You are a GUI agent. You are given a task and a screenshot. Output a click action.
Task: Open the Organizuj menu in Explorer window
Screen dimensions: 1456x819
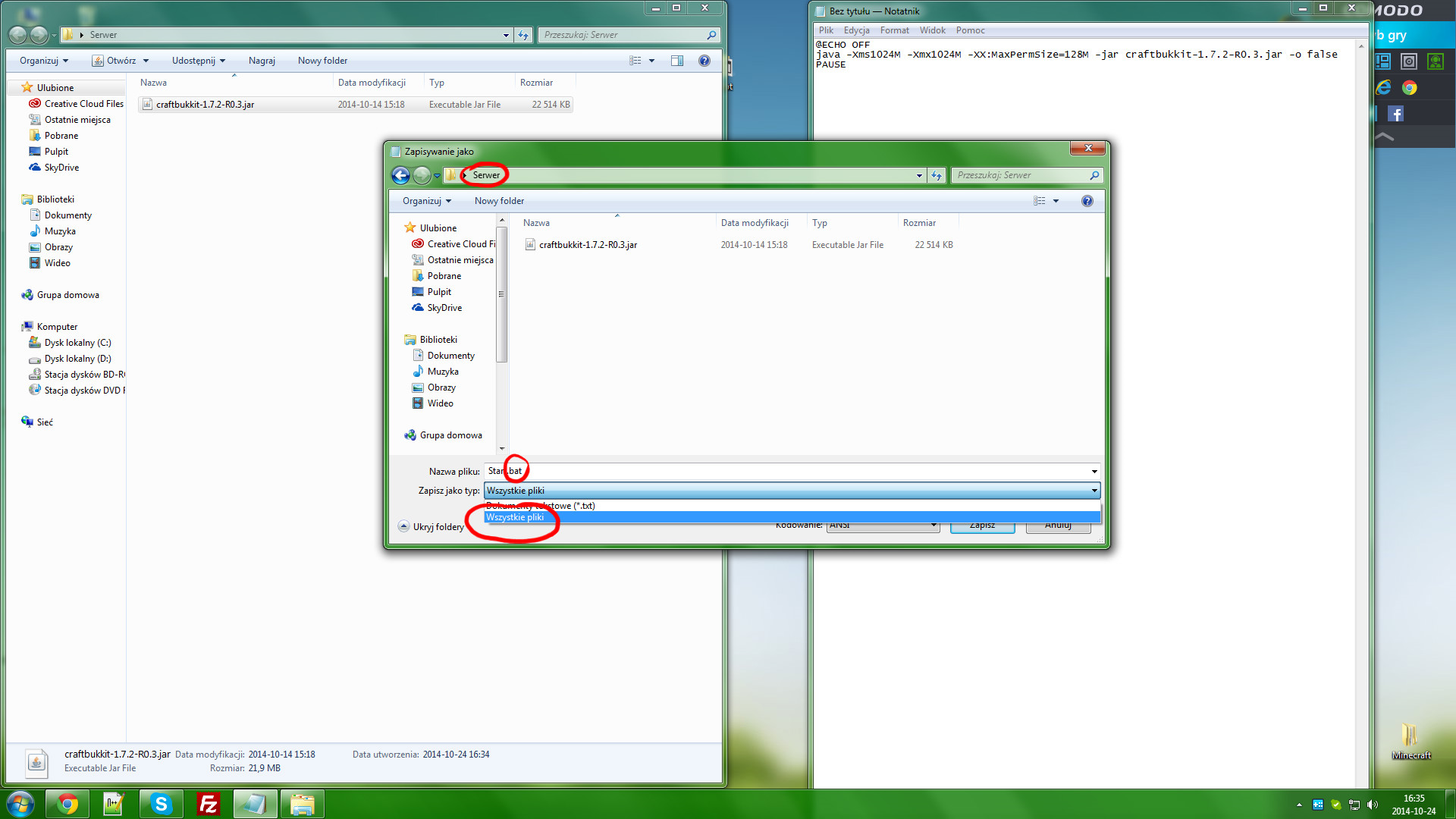pyautogui.click(x=44, y=61)
